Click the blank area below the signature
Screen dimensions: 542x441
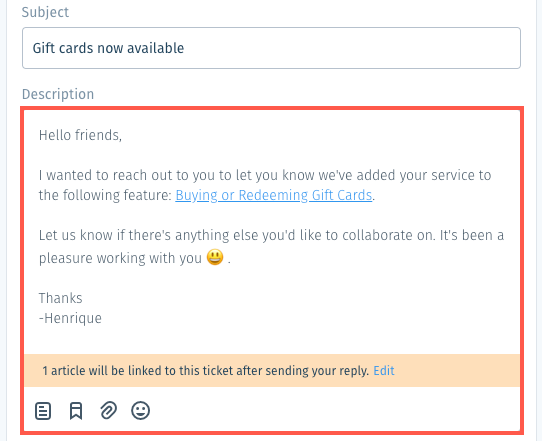point(272,340)
